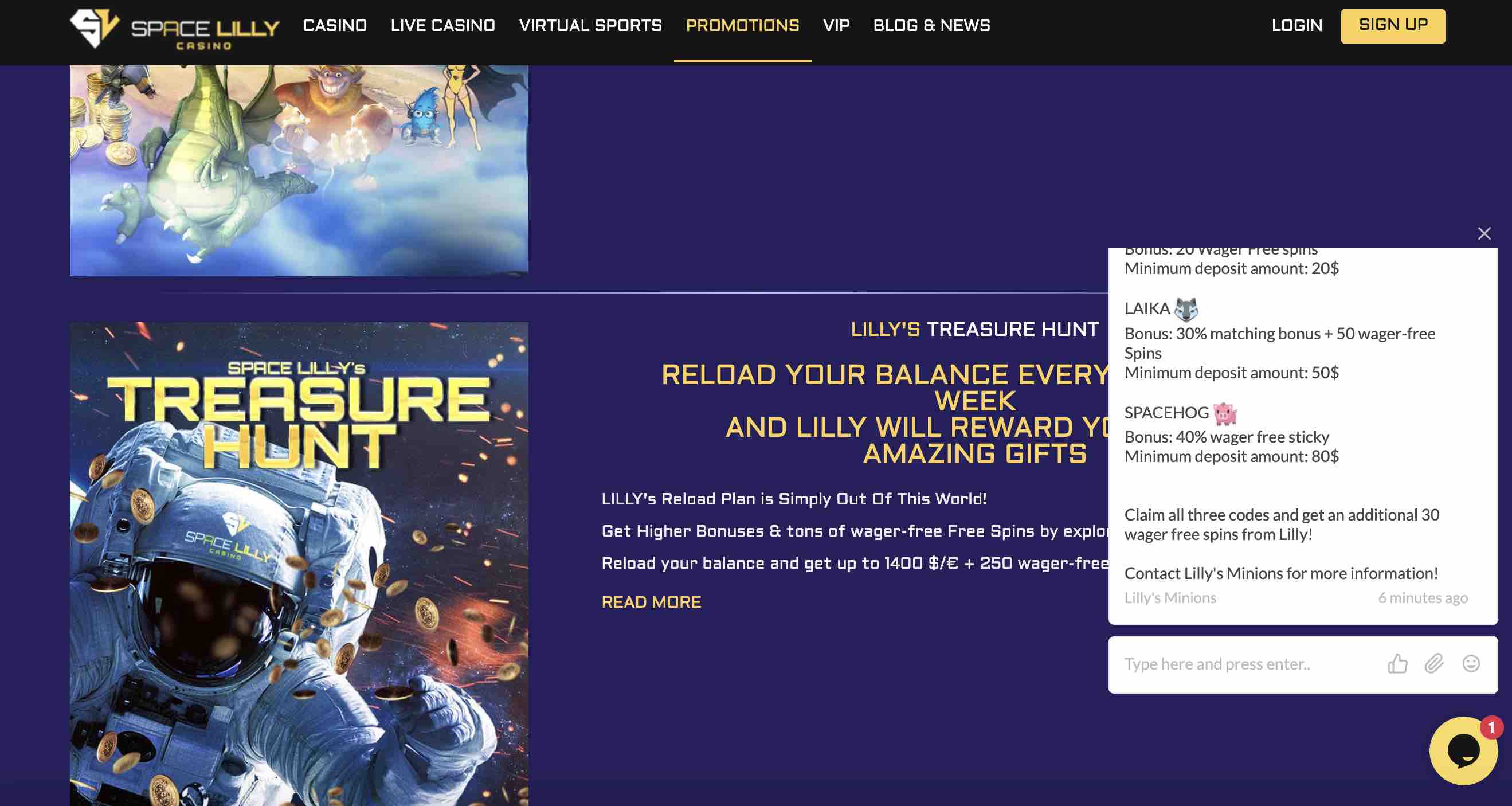Click 'Minimum deposit amount: 20$' text
Viewport: 1512px width, 806px height.
tap(1231, 268)
